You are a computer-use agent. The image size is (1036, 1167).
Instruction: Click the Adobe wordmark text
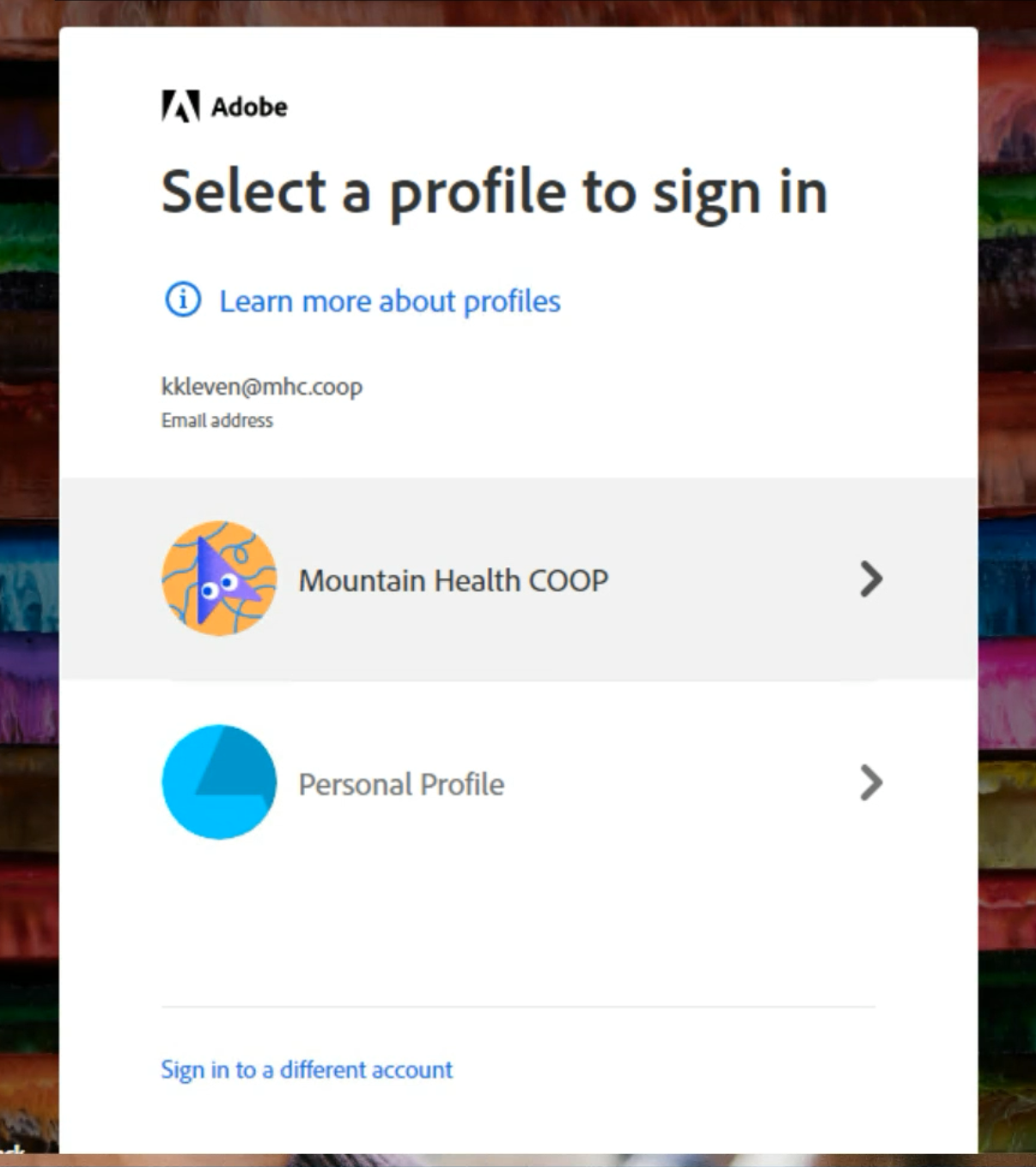(x=249, y=107)
